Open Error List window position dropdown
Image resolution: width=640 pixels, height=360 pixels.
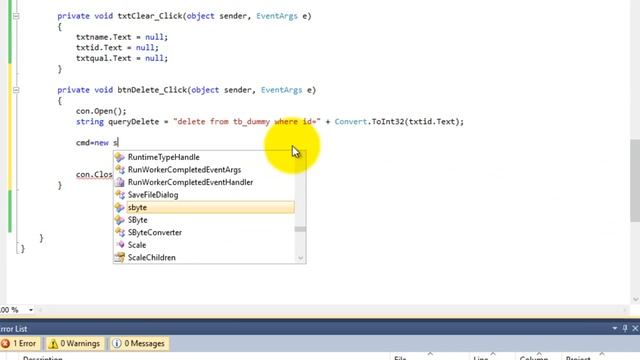coord(615,328)
